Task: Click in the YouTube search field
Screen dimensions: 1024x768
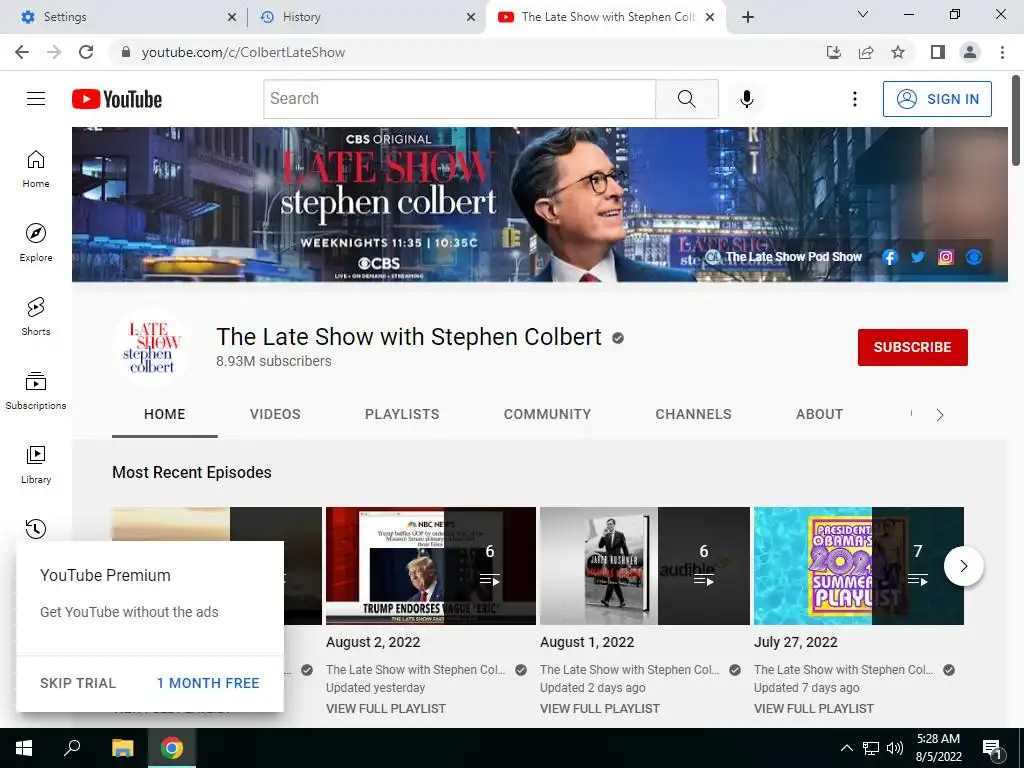Action: click(460, 99)
